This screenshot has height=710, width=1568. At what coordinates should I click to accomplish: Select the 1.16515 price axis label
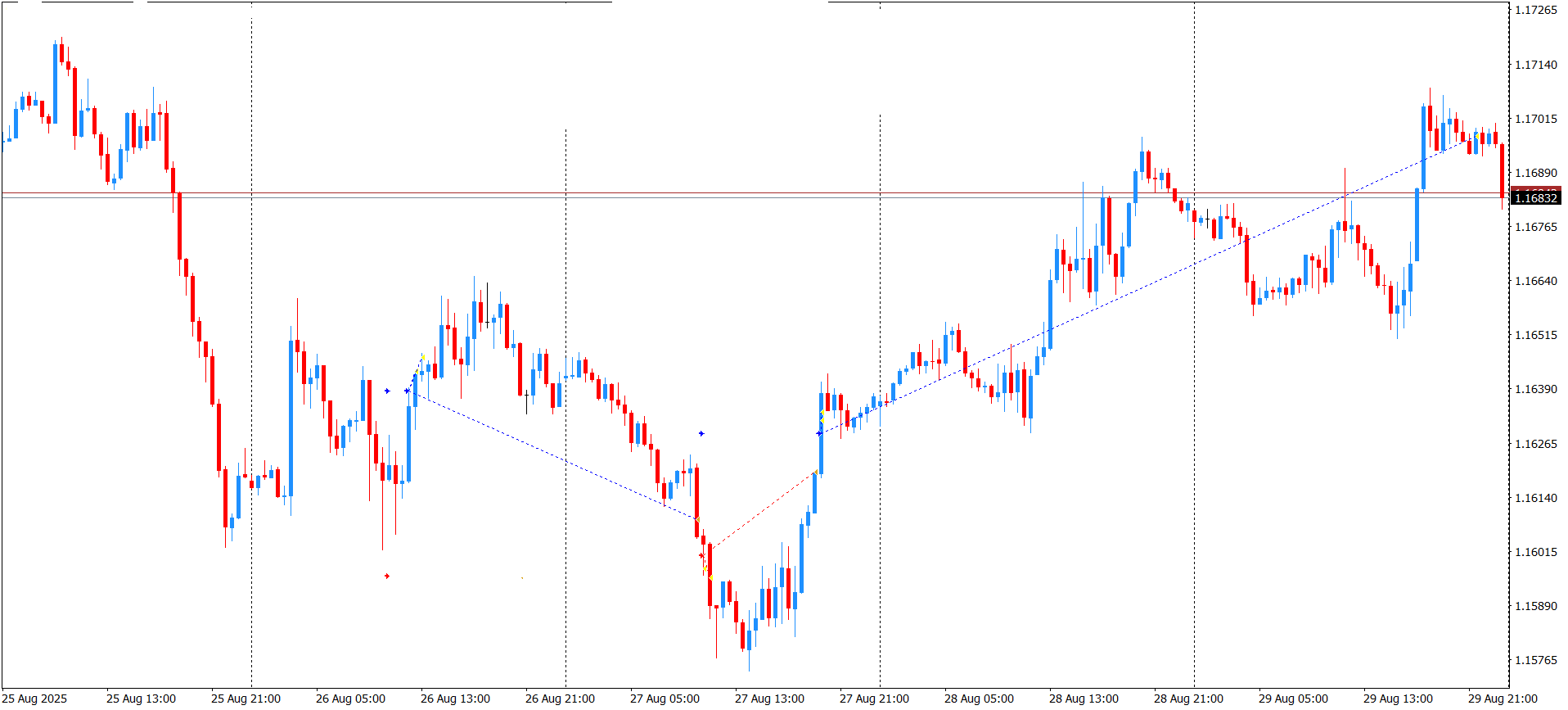[1536, 335]
